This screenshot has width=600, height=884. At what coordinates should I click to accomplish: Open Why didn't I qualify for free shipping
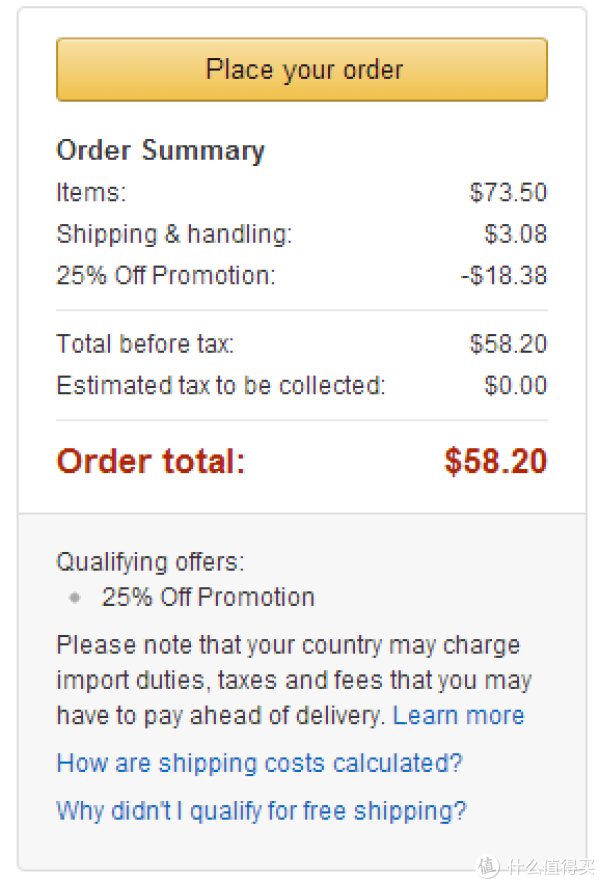pos(262,811)
